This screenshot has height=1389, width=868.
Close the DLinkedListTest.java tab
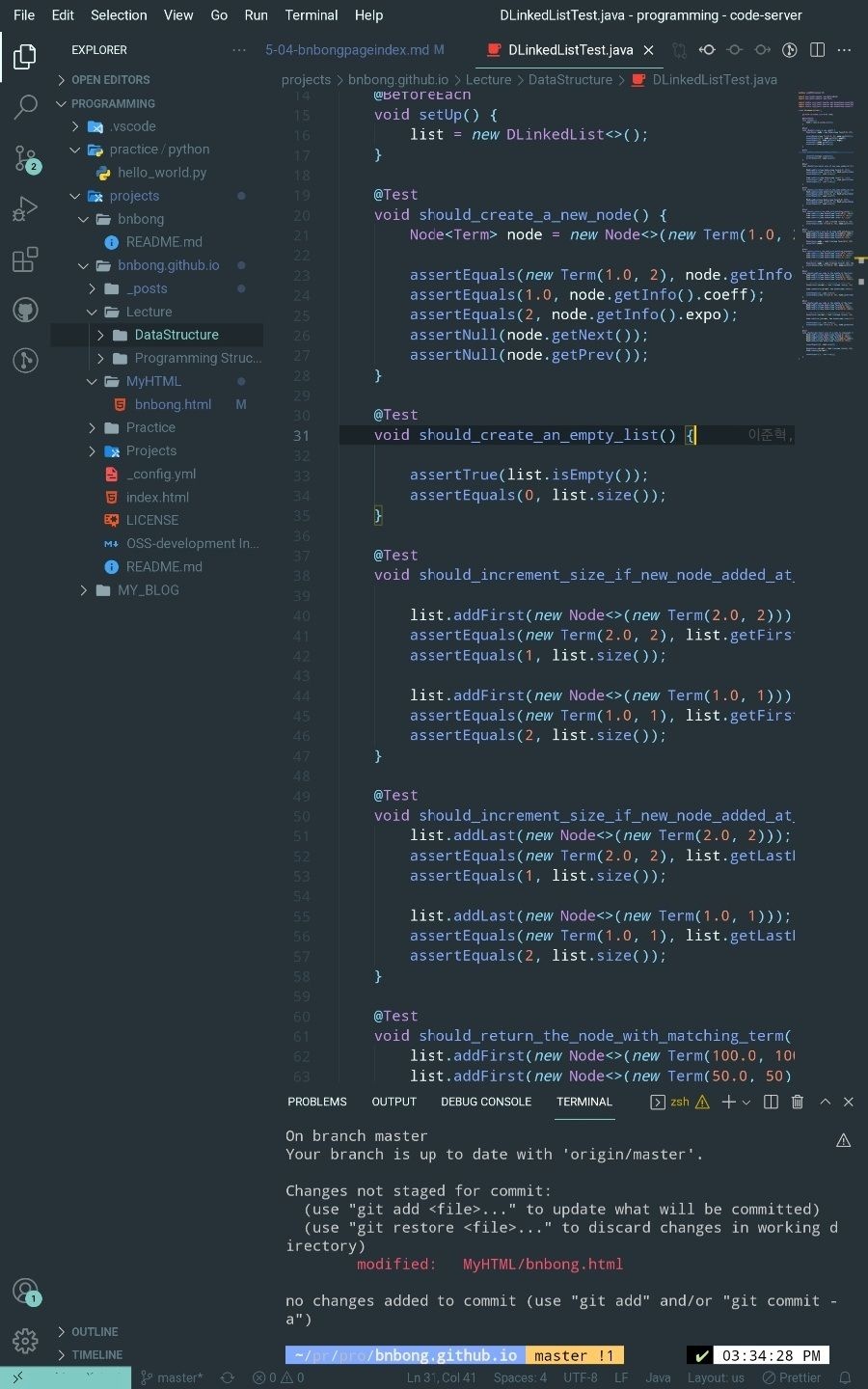tap(649, 50)
